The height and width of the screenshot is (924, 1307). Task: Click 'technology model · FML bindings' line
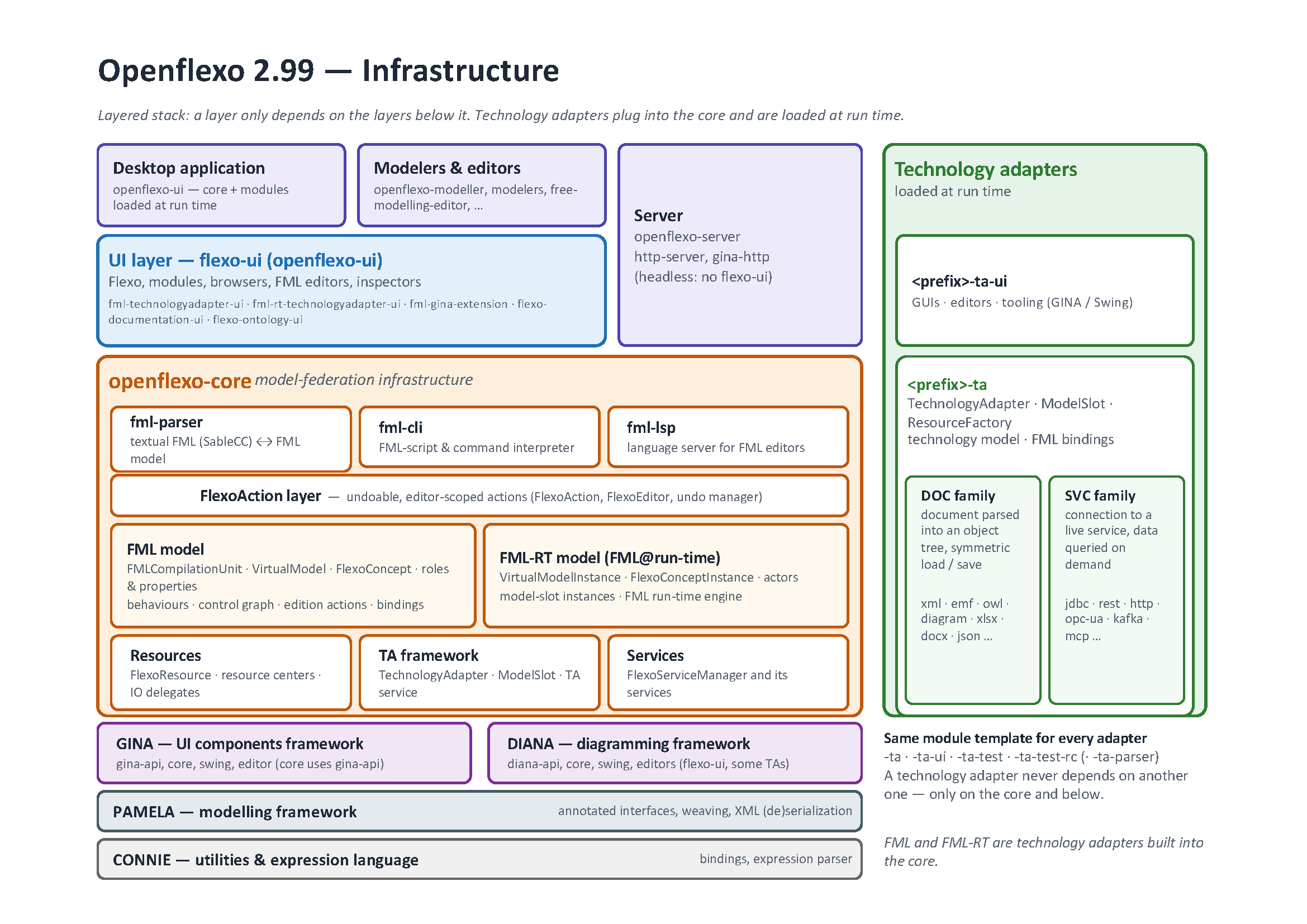click(1010, 440)
